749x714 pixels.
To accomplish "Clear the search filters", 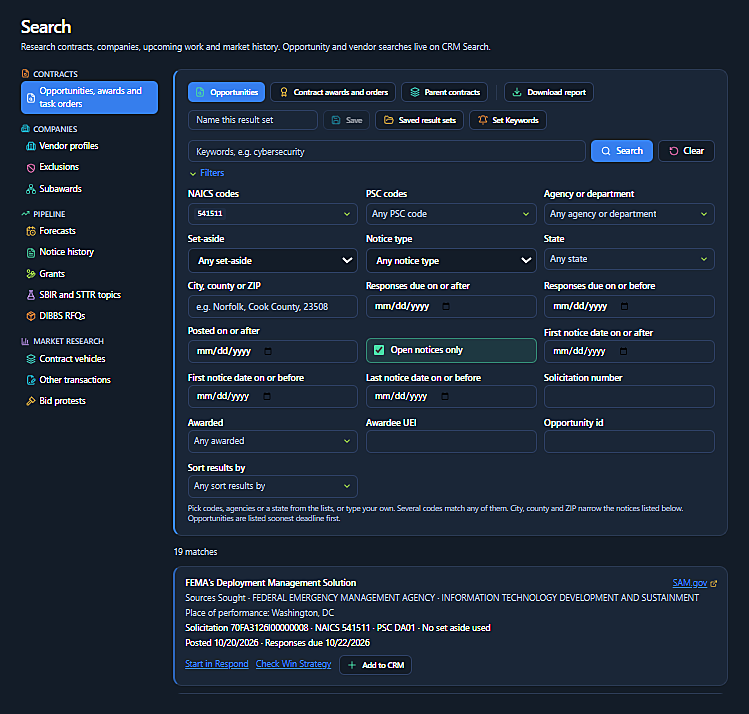I will point(686,151).
